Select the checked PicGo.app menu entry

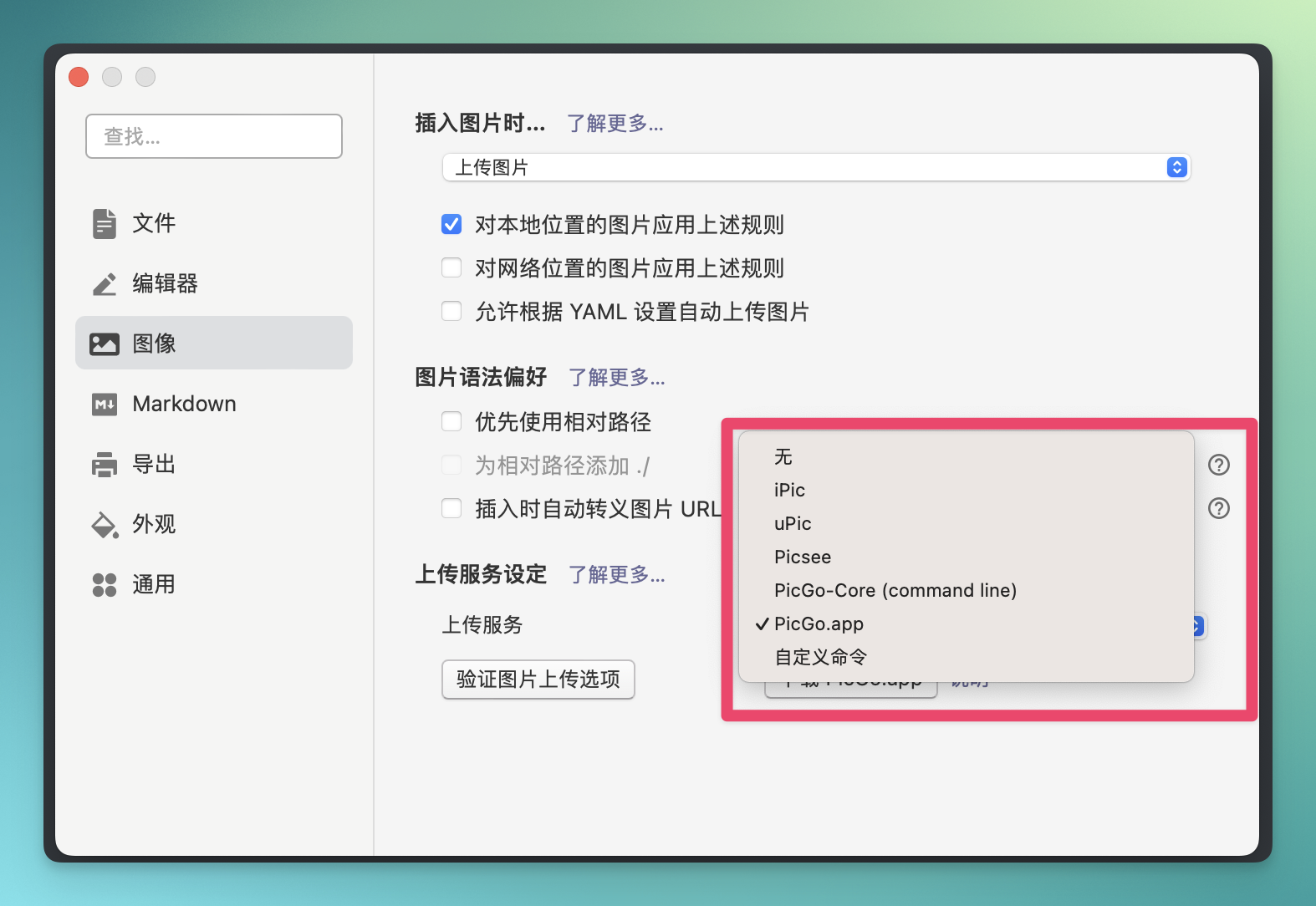pyautogui.click(x=967, y=624)
